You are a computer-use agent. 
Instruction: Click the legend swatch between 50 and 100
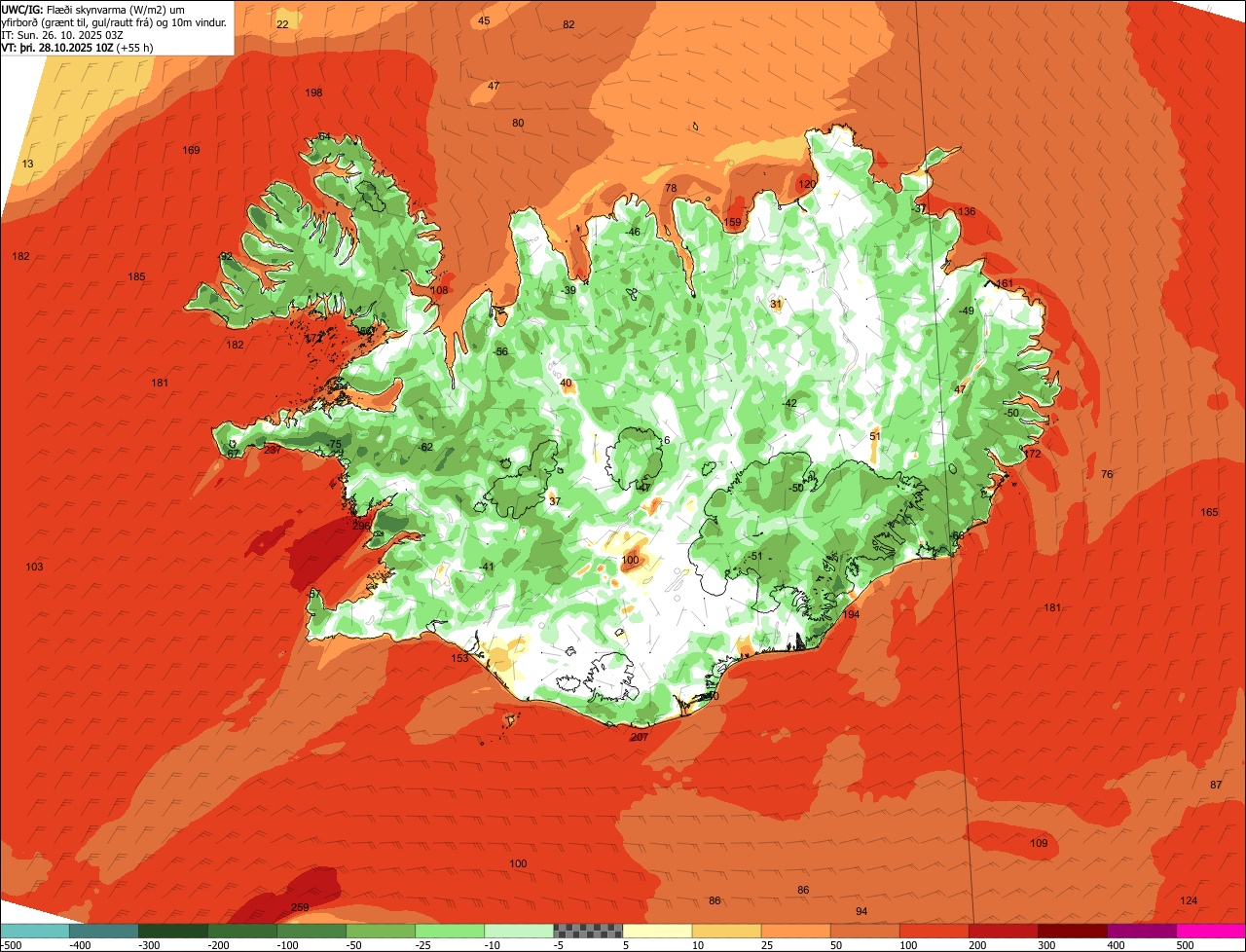point(863,931)
